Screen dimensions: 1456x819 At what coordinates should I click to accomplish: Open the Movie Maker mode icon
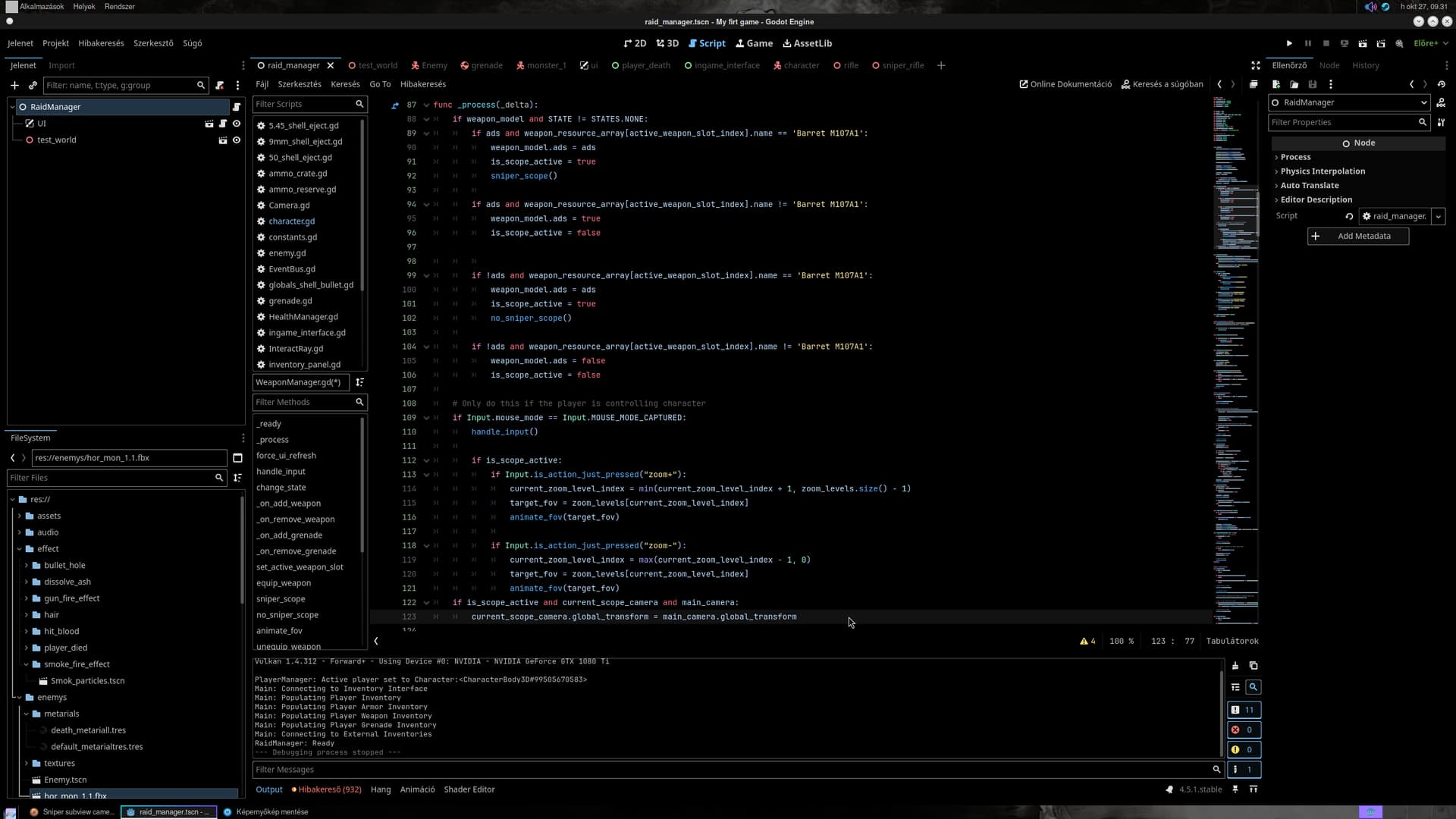point(1399,43)
